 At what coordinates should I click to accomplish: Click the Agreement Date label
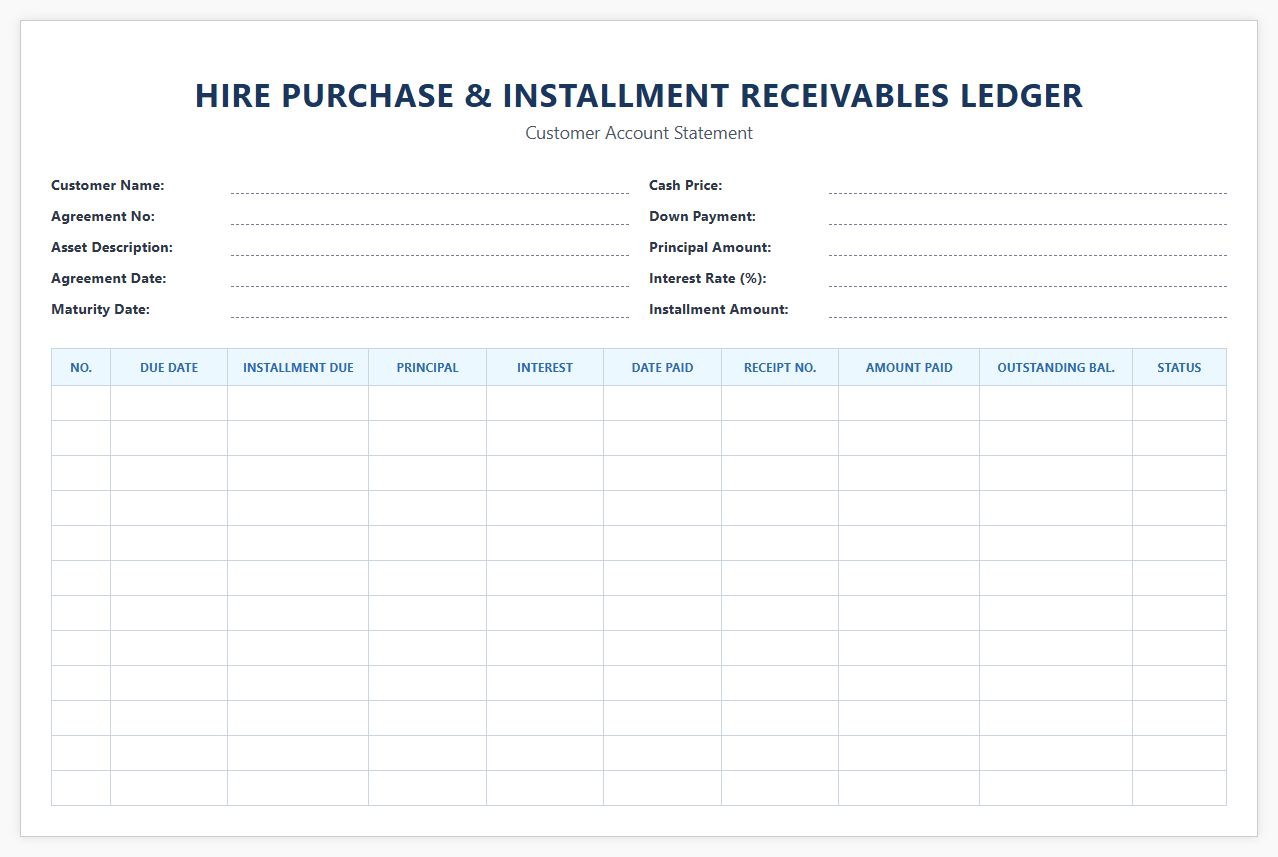[x=109, y=278]
